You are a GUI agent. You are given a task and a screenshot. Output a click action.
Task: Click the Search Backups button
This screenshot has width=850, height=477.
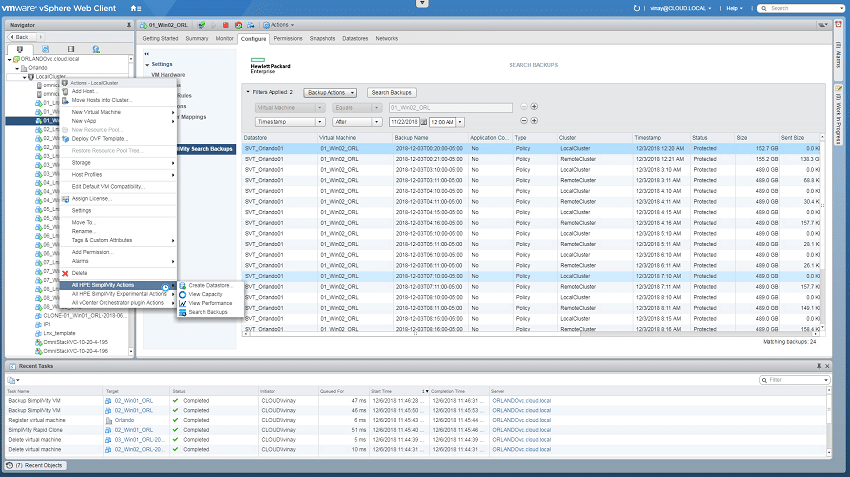[391, 93]
